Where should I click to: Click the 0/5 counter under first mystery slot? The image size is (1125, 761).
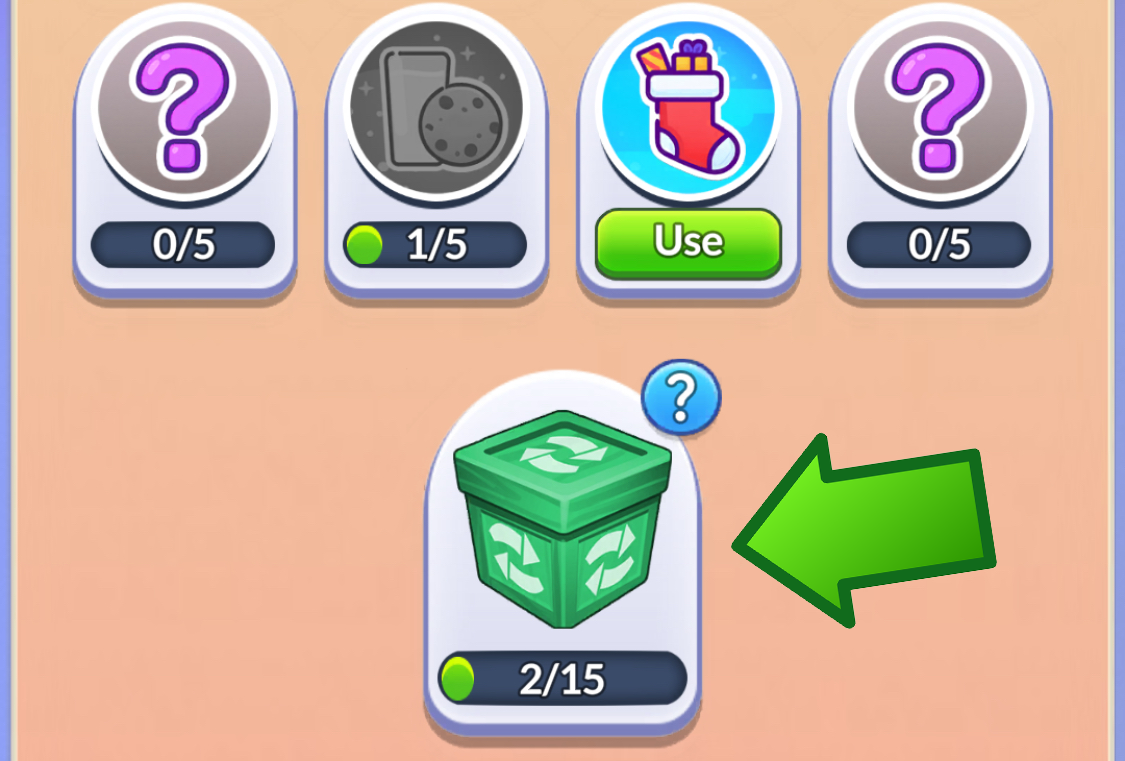coord(183,245)
